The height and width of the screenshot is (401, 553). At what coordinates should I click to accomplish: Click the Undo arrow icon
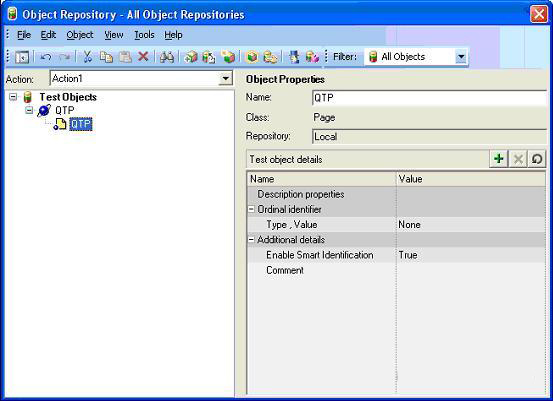click(x=45, y=57)
